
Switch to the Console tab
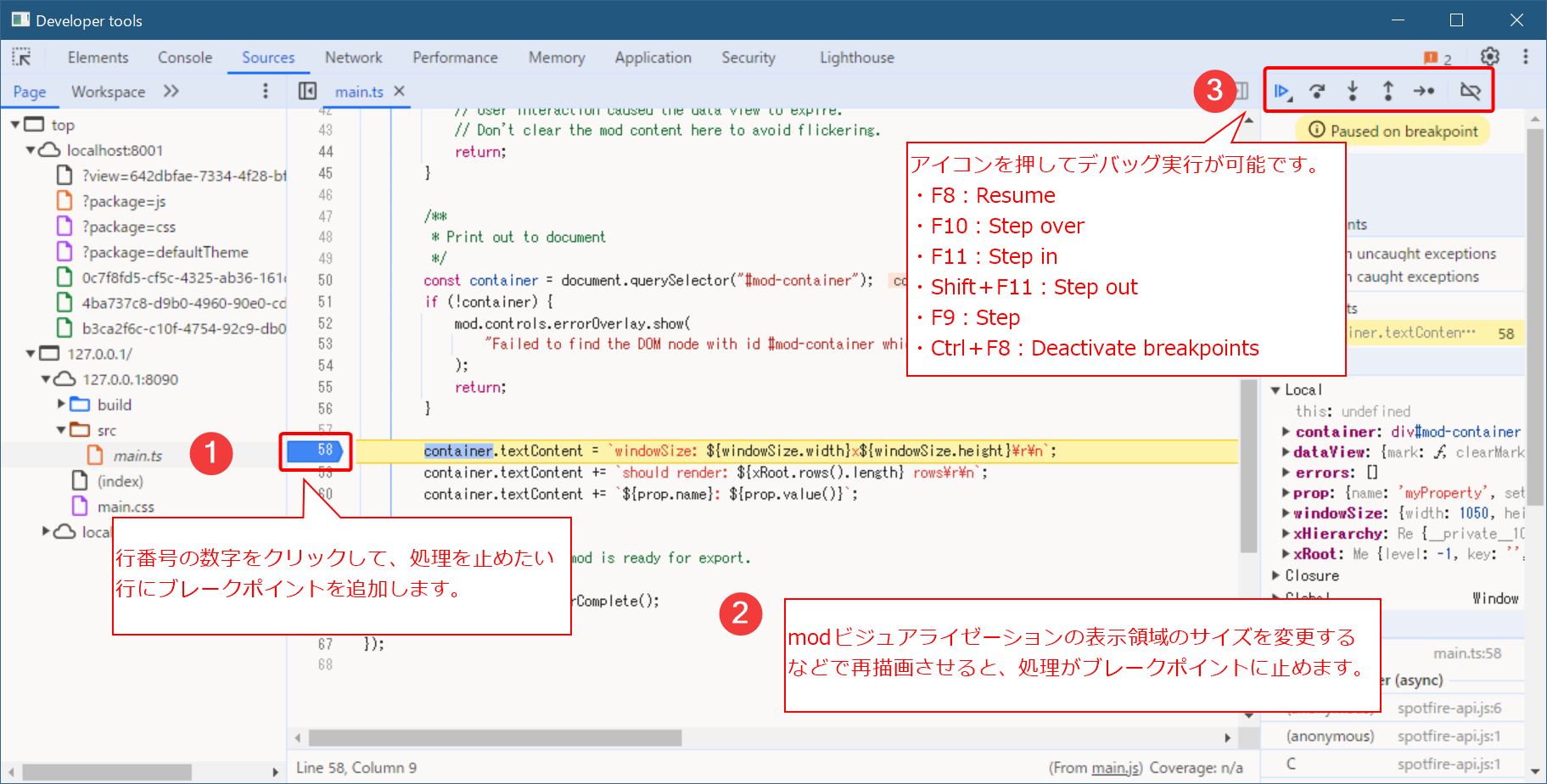click(x=185, y=57)
